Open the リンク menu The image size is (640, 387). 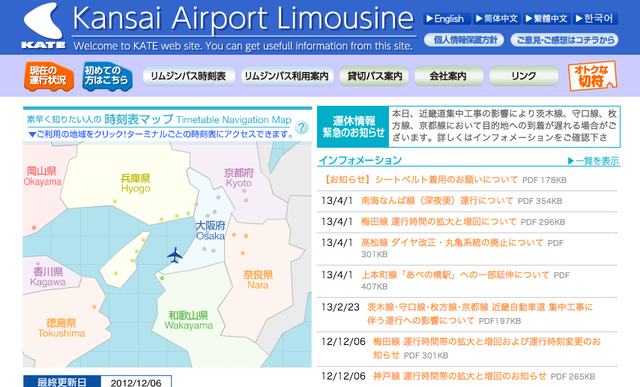pyautogui.click(x=524, y=76)
